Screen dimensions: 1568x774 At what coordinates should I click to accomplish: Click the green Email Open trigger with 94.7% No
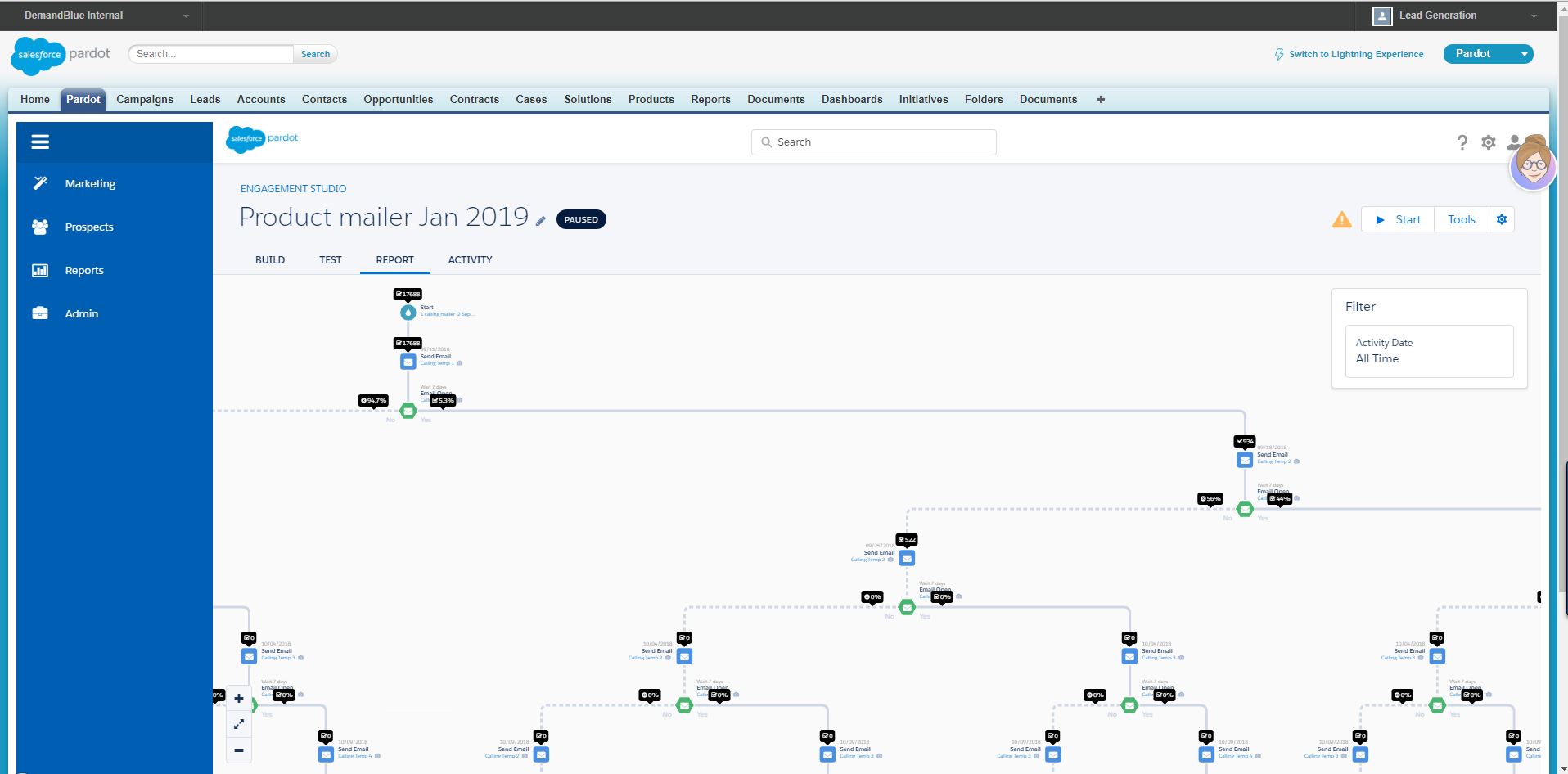point(408,411)
